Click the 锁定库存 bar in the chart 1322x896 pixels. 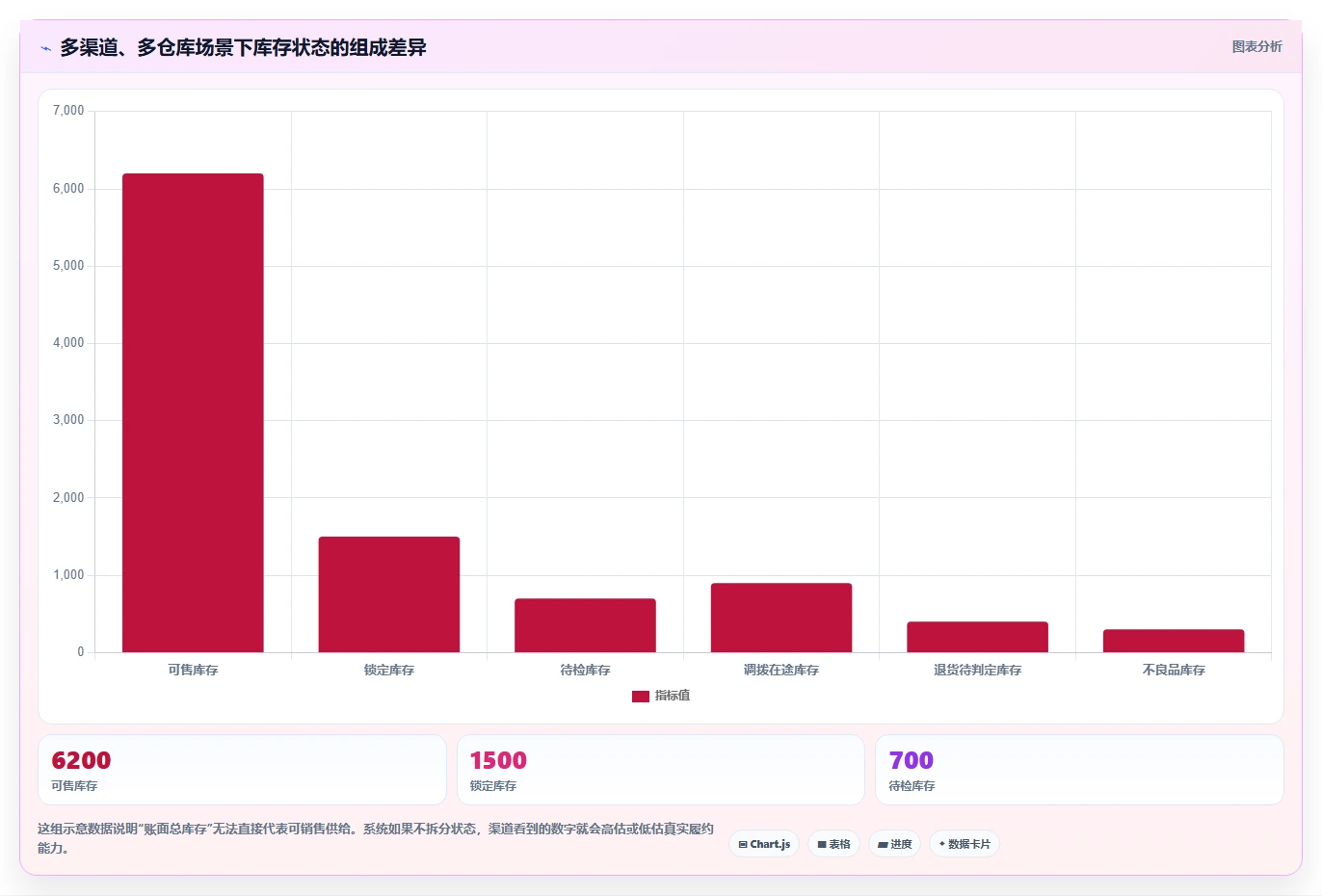pyautogui.click(x=389, y=594)
